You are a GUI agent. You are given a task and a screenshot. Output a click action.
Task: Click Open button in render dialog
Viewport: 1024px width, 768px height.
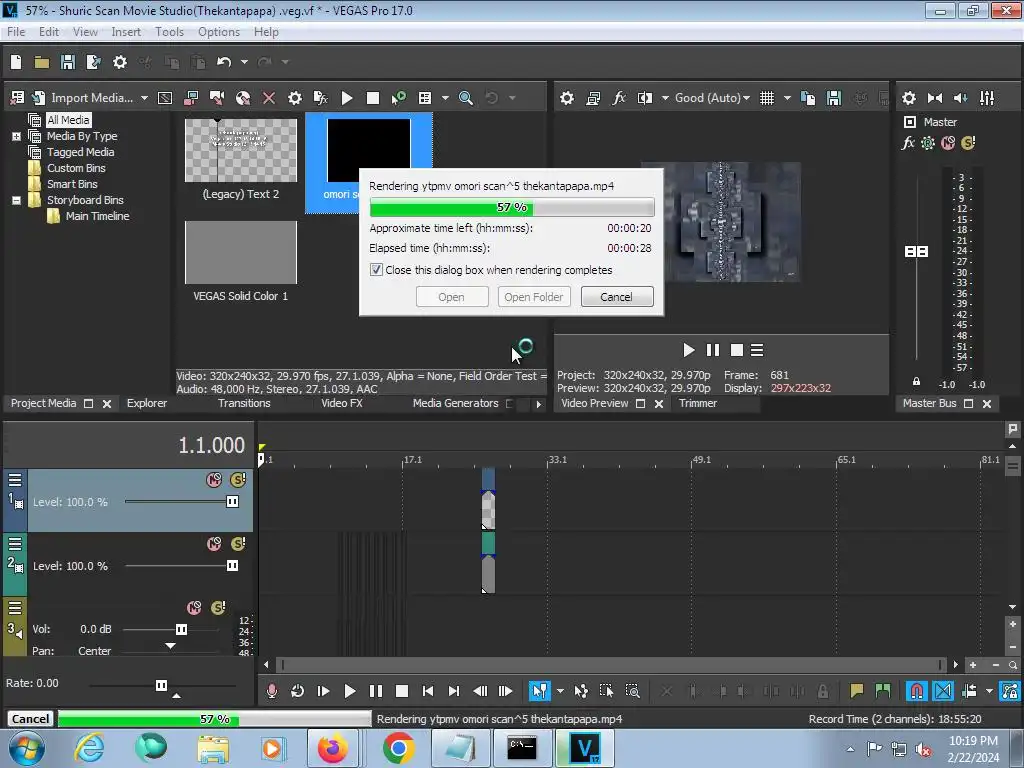[x=451, y=297]
